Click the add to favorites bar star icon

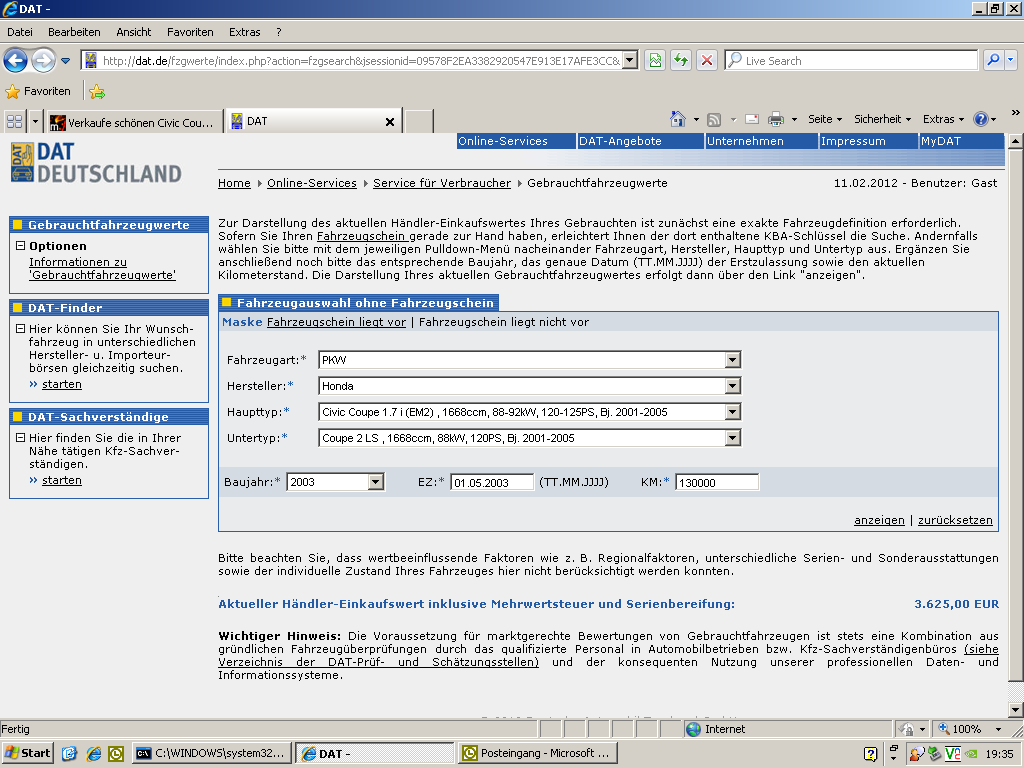(97, 91)
